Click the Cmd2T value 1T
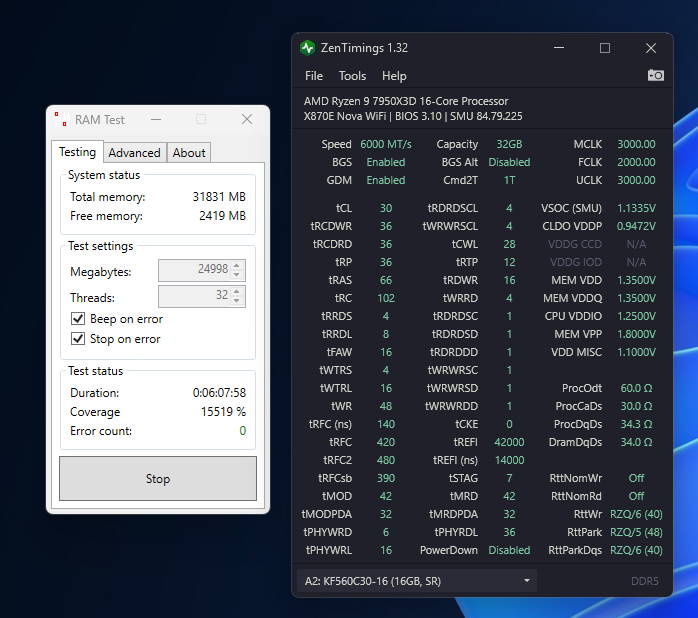698x618 pixels. click(509, 180)
